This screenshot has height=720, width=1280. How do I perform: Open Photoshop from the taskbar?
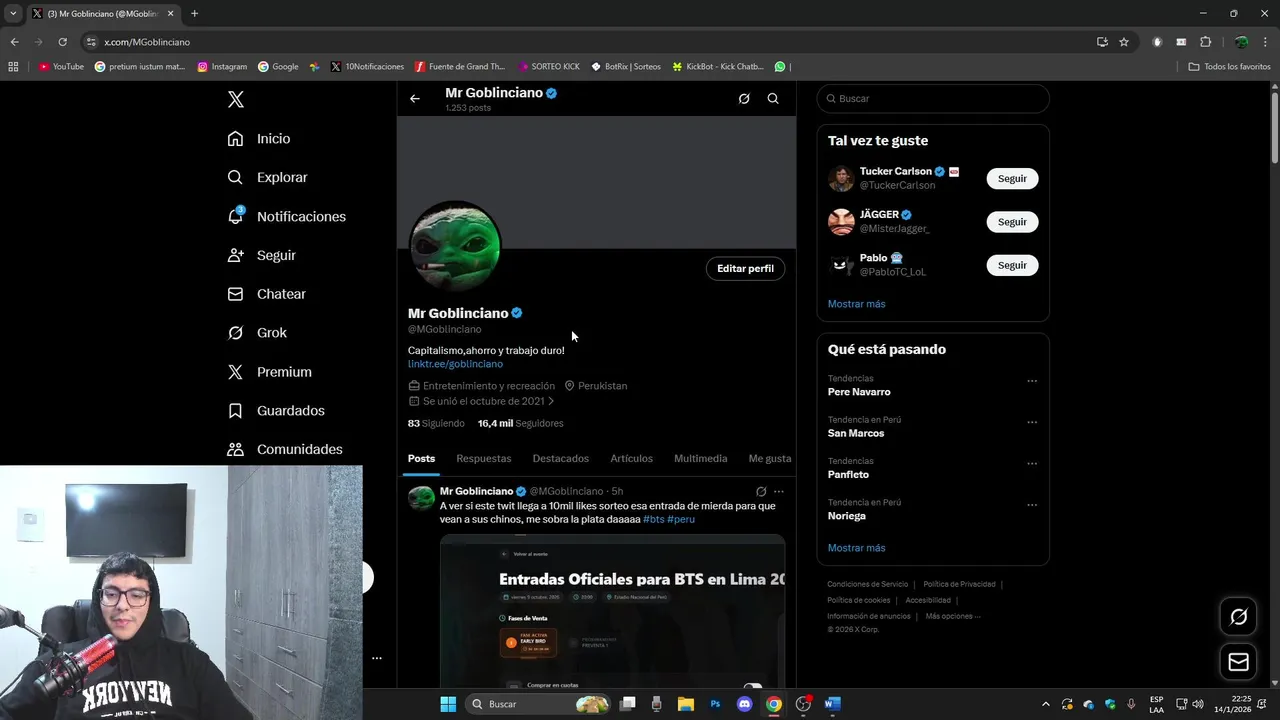715,704
